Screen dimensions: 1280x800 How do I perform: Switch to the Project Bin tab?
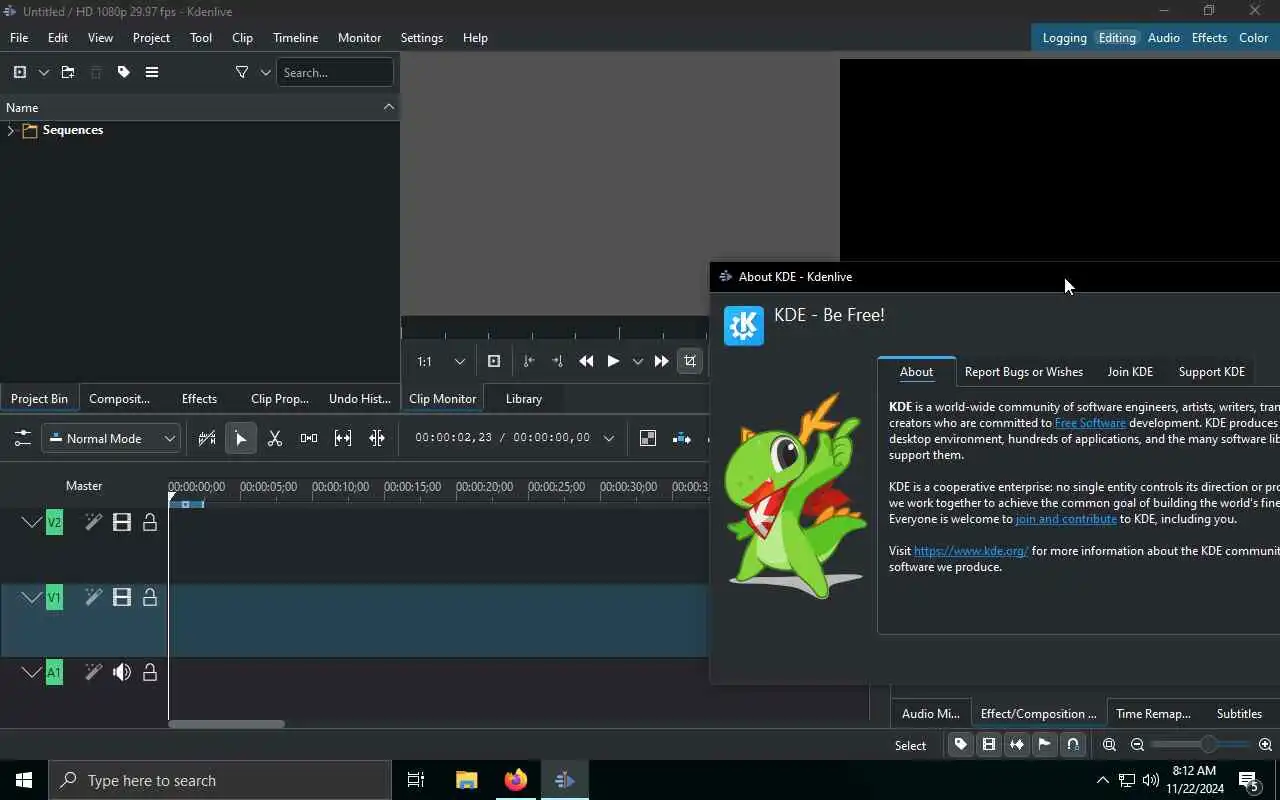[x=39, y=398]
